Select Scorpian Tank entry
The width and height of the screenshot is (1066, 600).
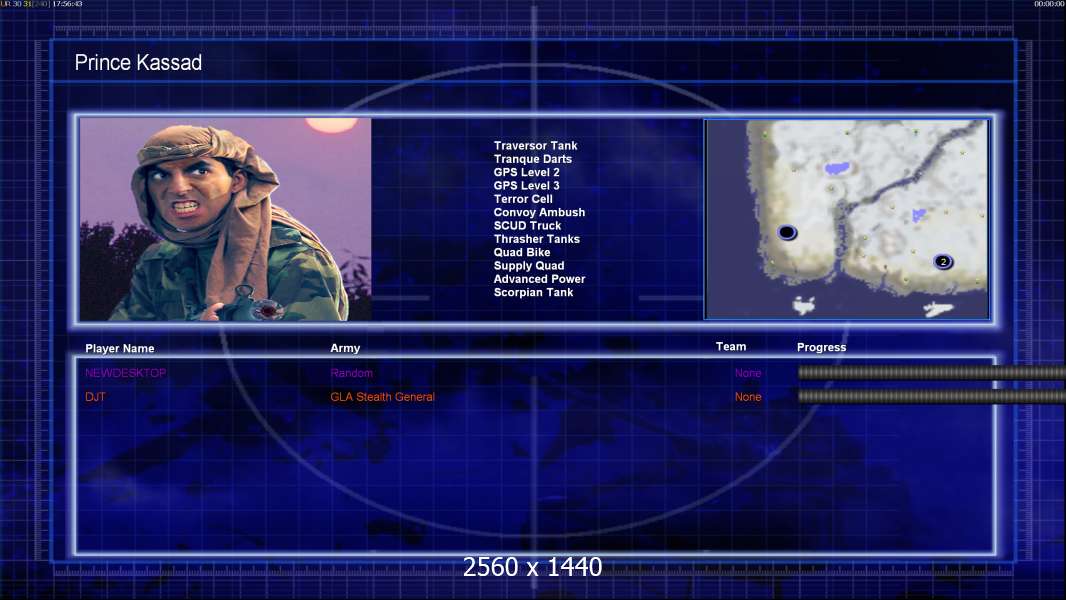(x=534, y=292)
